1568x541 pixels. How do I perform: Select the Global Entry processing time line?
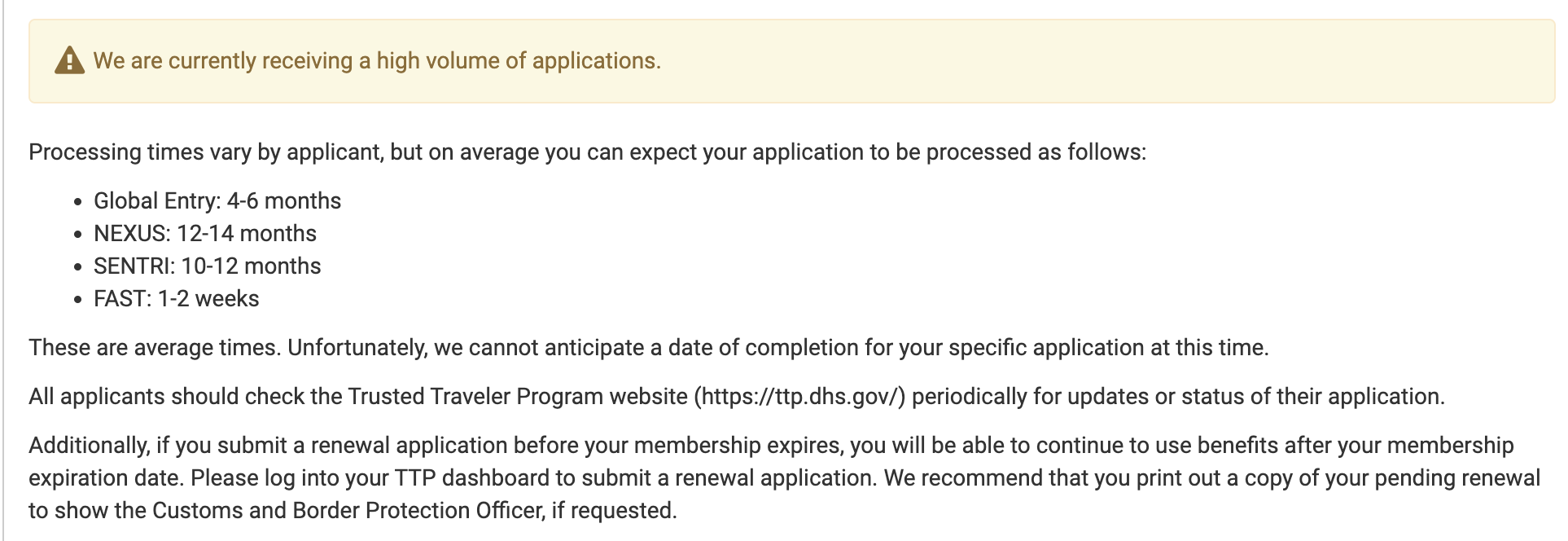pyautogui.click(x=217, y=201)
